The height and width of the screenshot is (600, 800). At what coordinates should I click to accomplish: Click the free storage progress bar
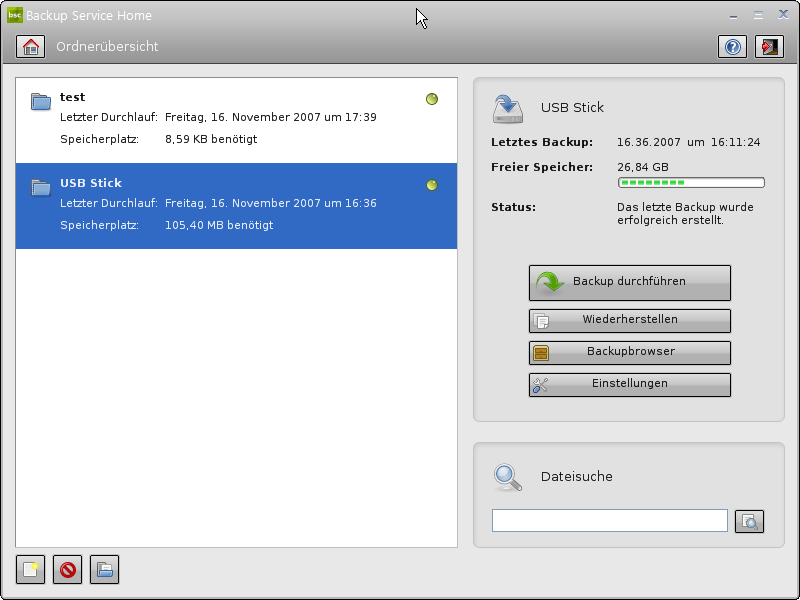click(691, 183)
